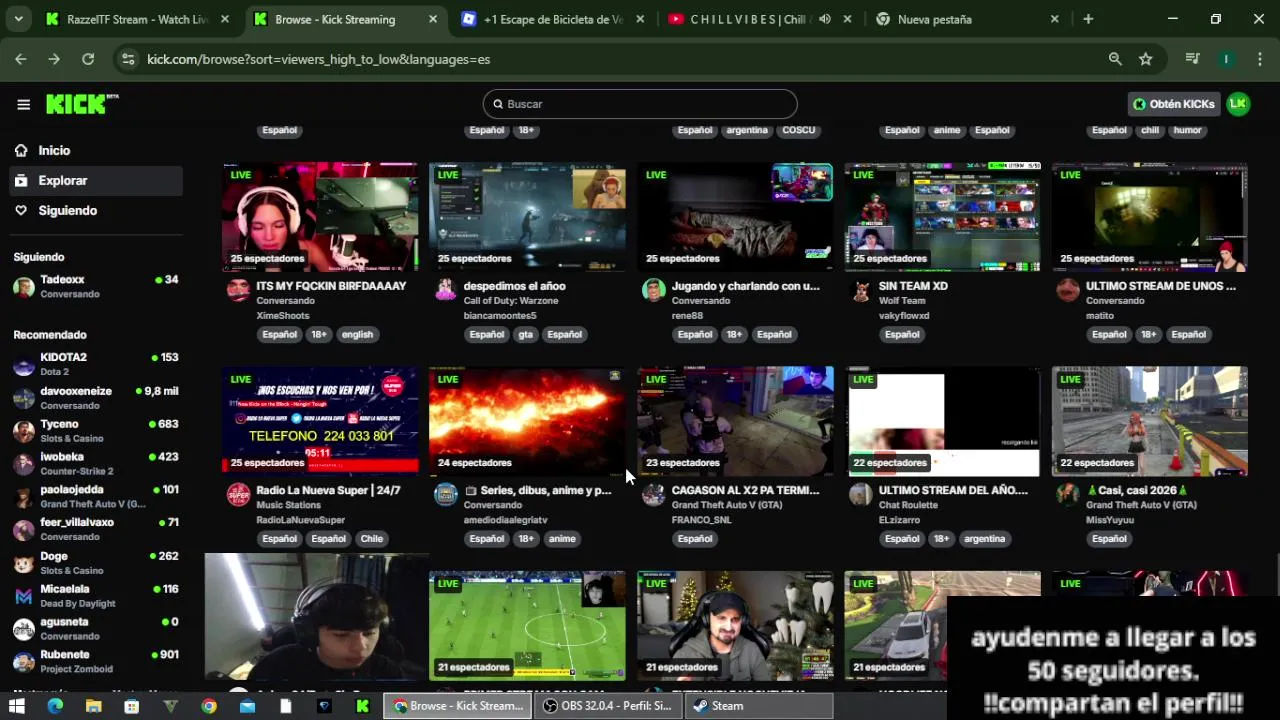
Task: Click the Inicio home icon in sidebar
Action: click(21, 150)
